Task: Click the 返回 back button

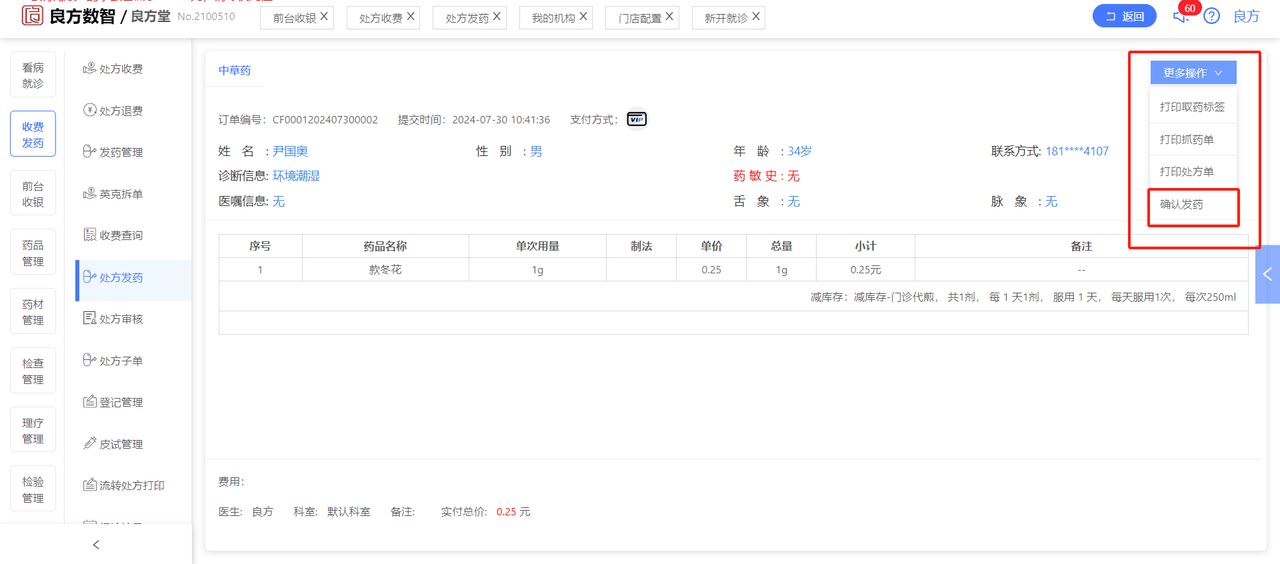Action: pyautogui.click(x=1125, y=16)
